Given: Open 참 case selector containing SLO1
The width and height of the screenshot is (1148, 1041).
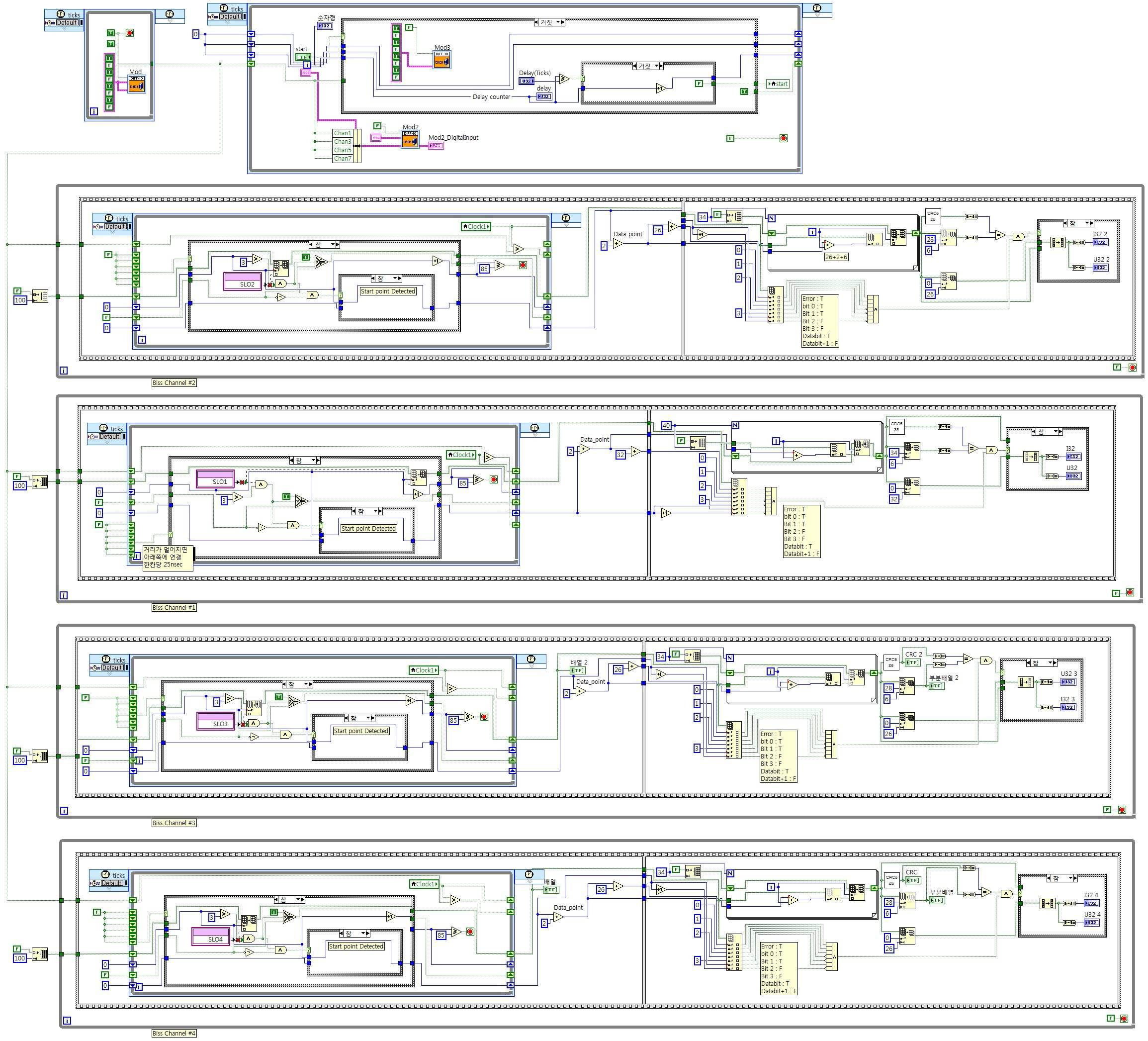Looking at the screenshot, I should coord(305,461).
